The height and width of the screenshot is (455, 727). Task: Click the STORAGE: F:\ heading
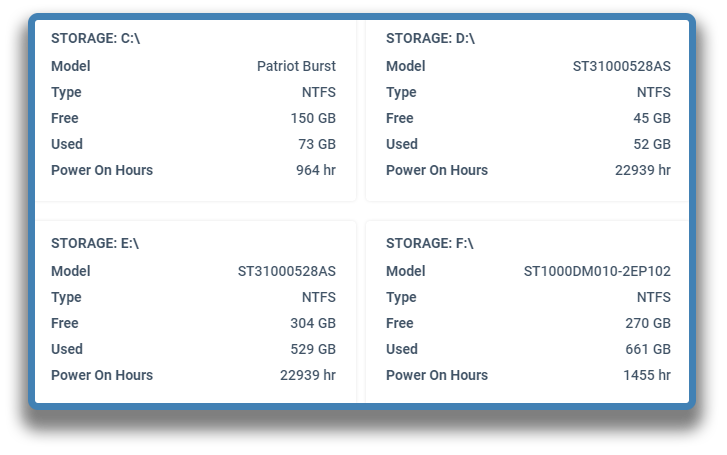click(x=430, y=243)
